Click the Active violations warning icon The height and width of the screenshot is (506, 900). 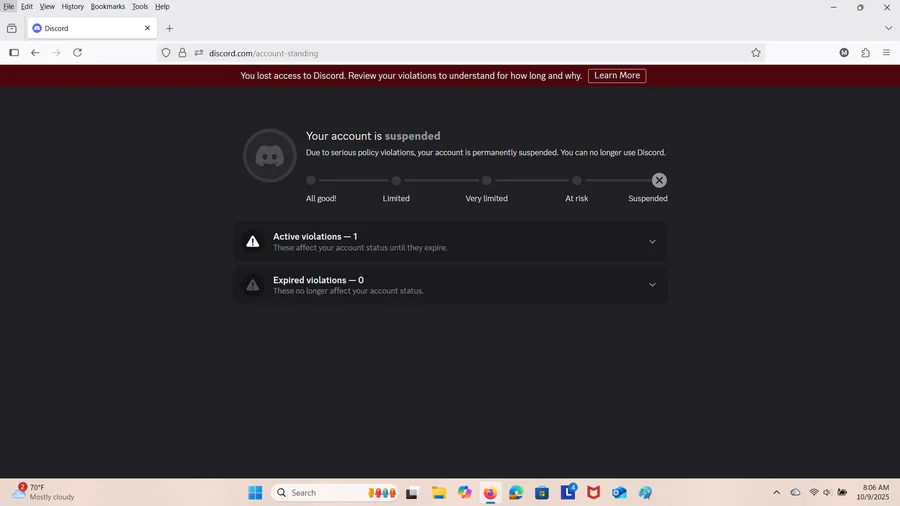[x=253, y=242]
